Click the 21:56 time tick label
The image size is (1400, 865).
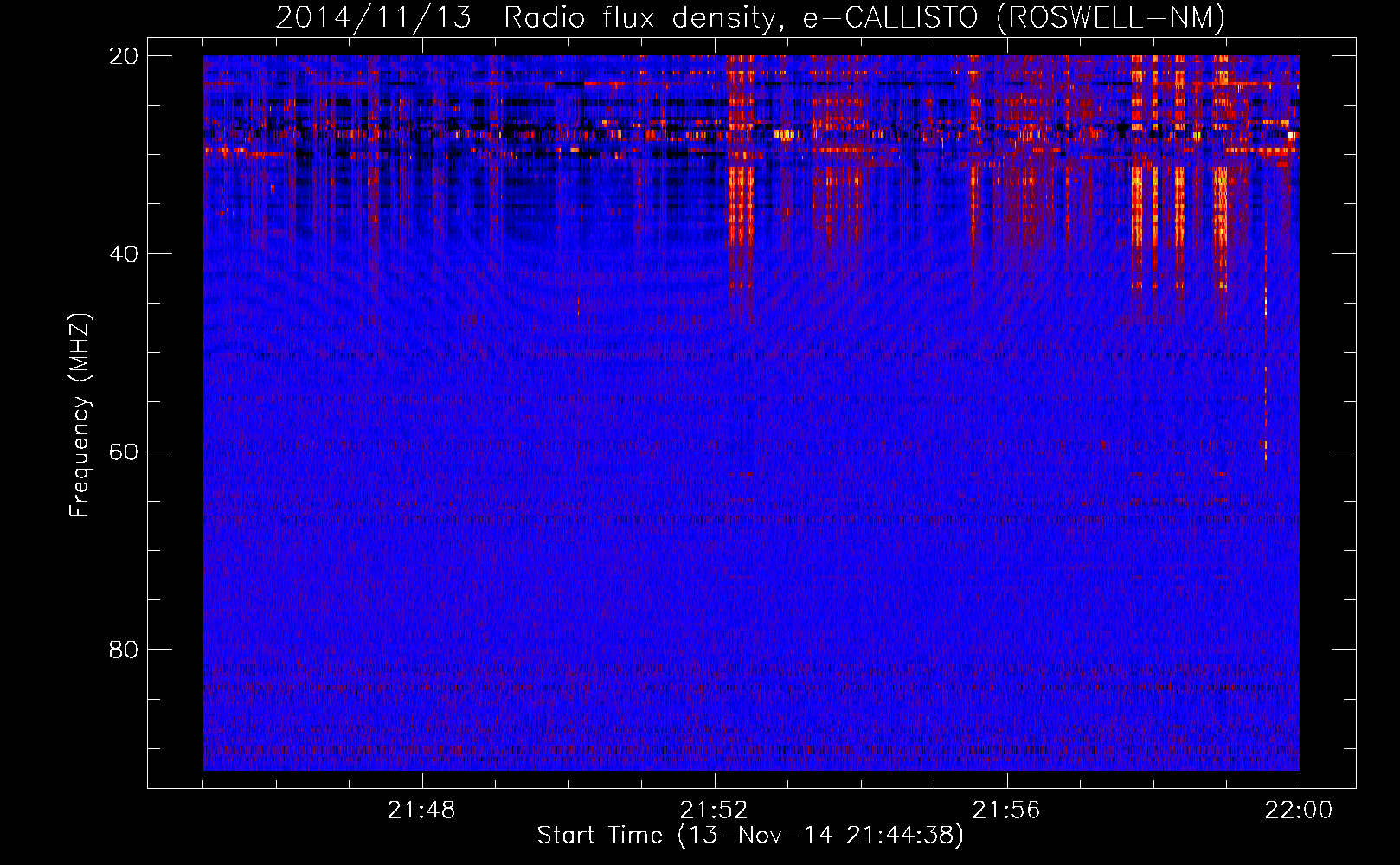(x=1006, y=811)
